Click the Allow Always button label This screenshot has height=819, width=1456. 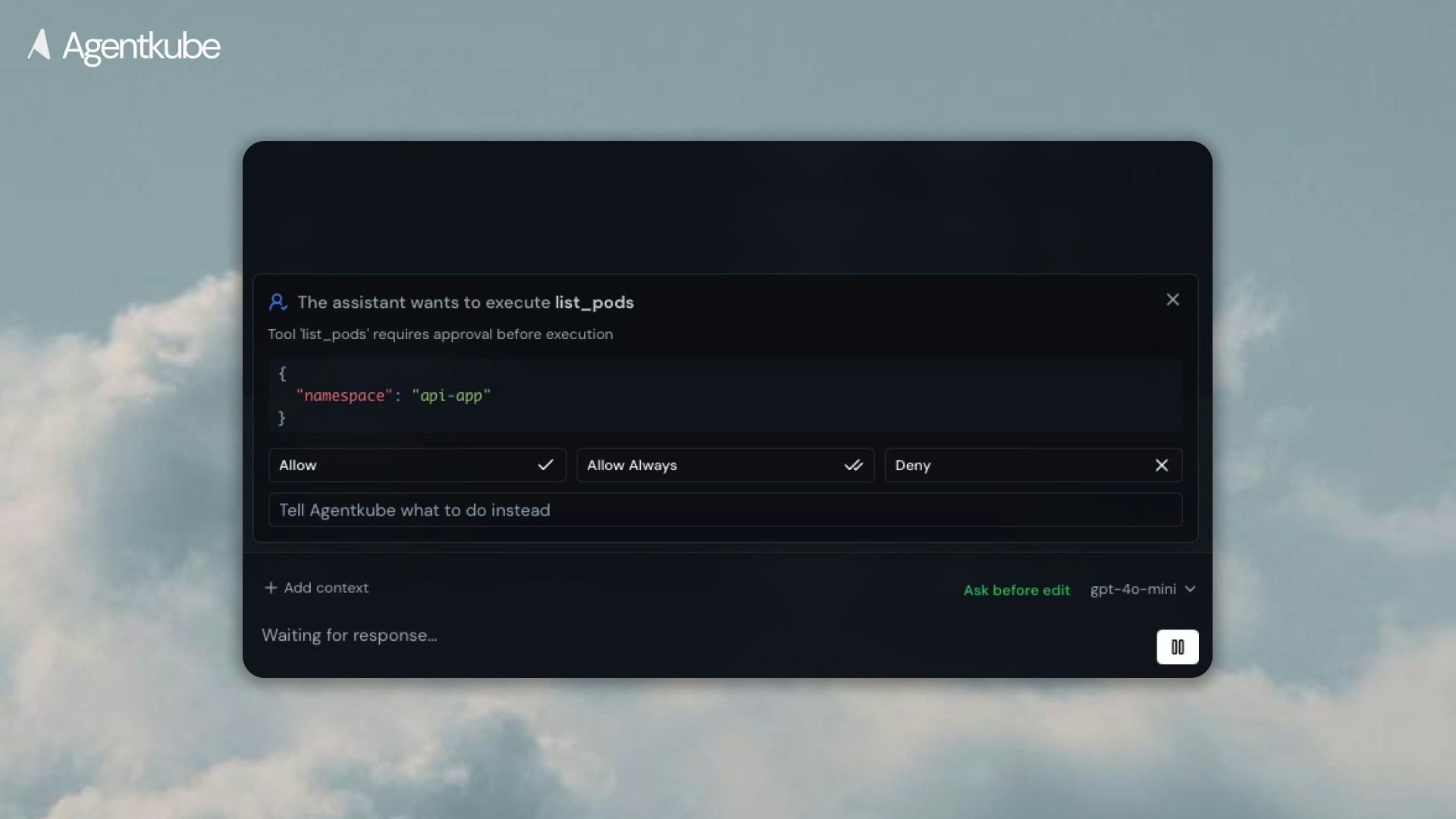632,465
